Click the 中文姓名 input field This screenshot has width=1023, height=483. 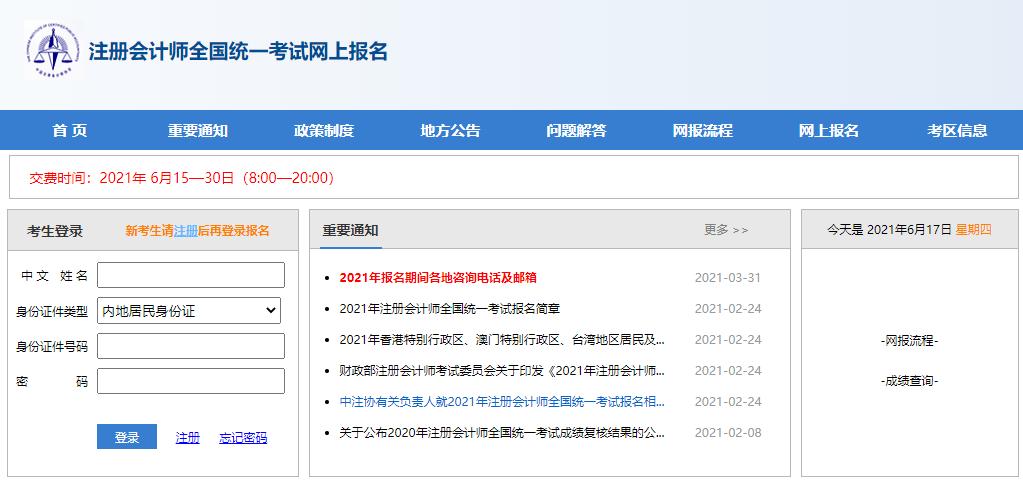[190, 275]
